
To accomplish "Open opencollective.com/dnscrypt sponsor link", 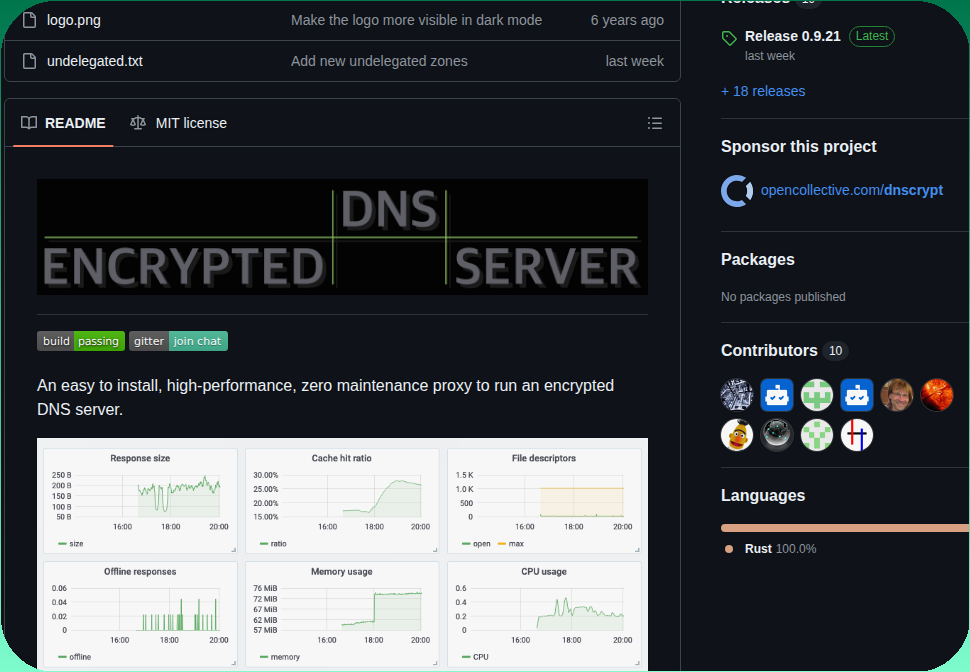I will point(851,190).
